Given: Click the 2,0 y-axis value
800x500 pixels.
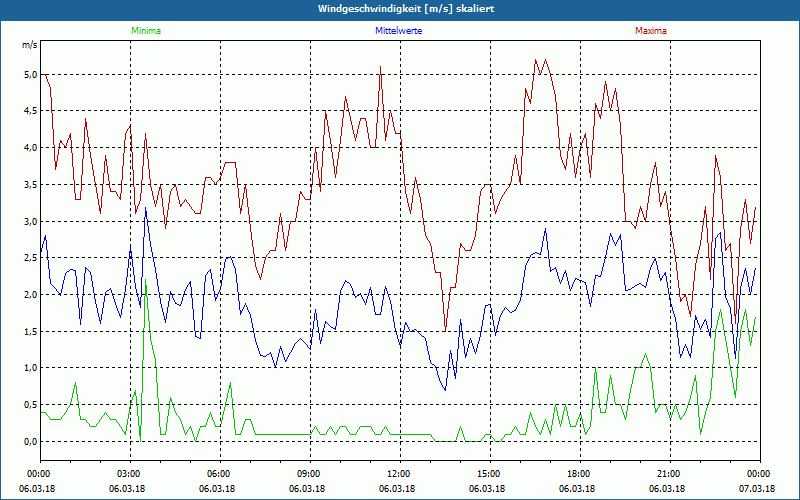Looking at the screenshot, I should tap(31, 295).
